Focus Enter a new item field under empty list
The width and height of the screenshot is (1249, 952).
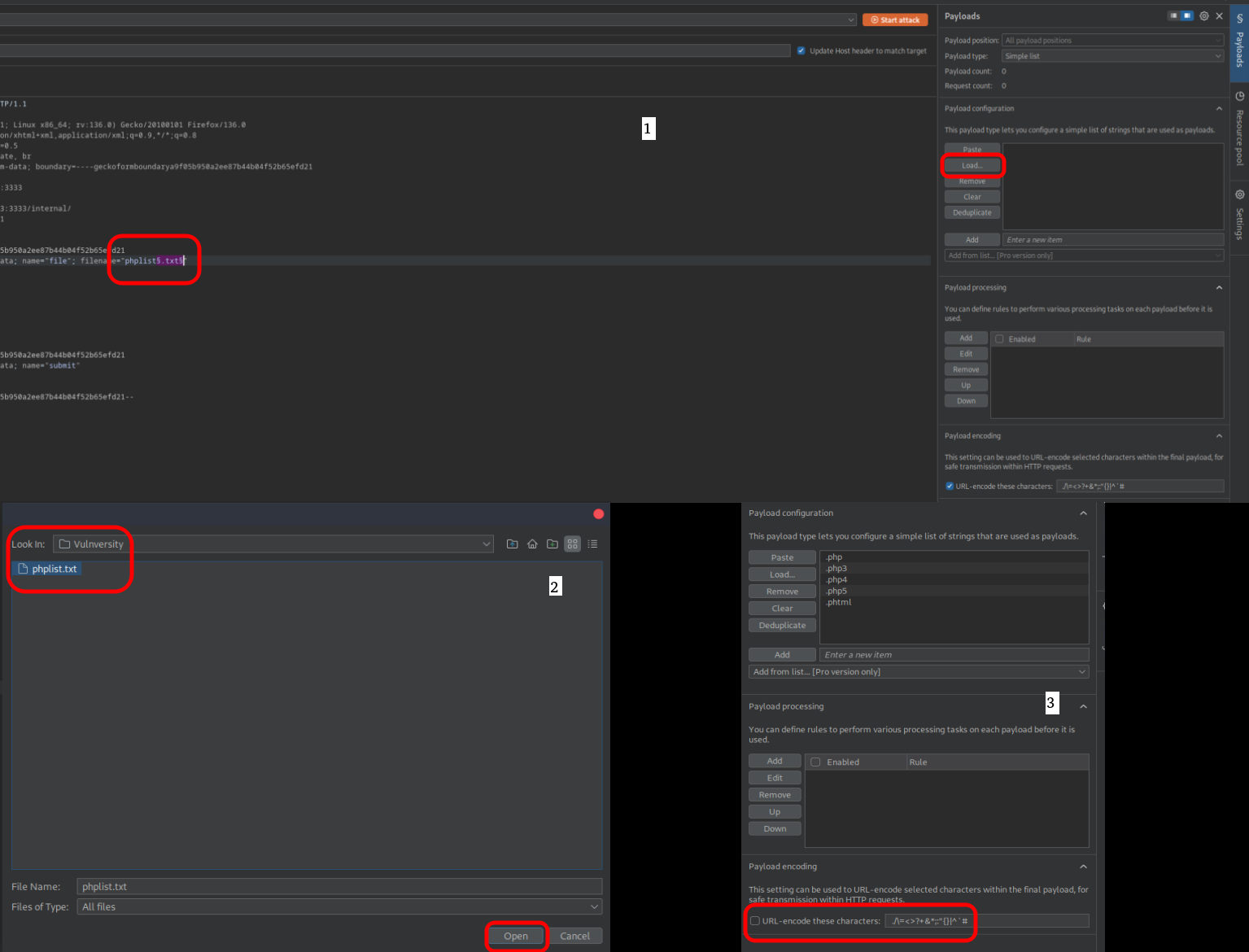click(x=1113, y=240)
